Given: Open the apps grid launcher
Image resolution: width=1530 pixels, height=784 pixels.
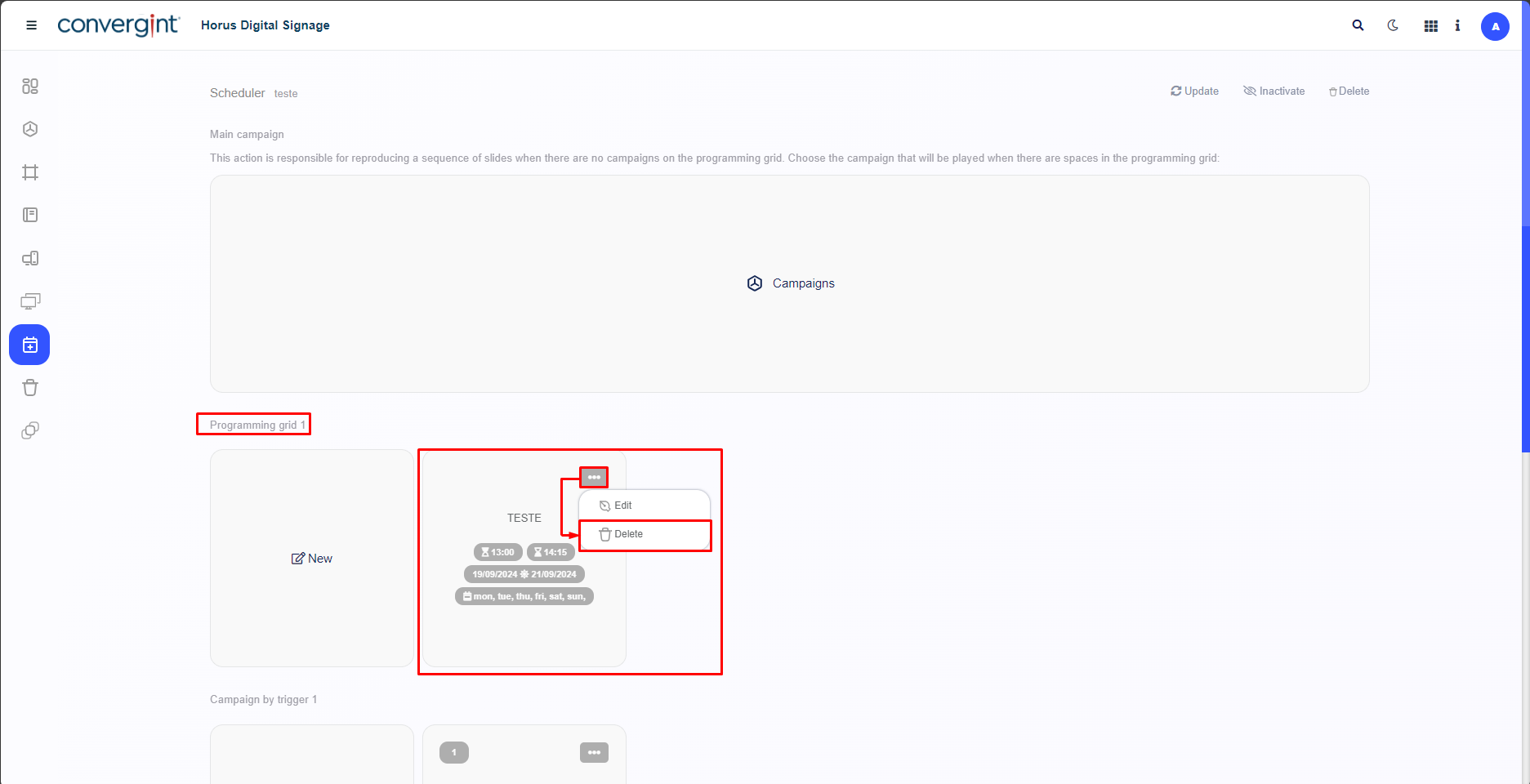Looking at the screenshot, I should [x=1430, y=26].
